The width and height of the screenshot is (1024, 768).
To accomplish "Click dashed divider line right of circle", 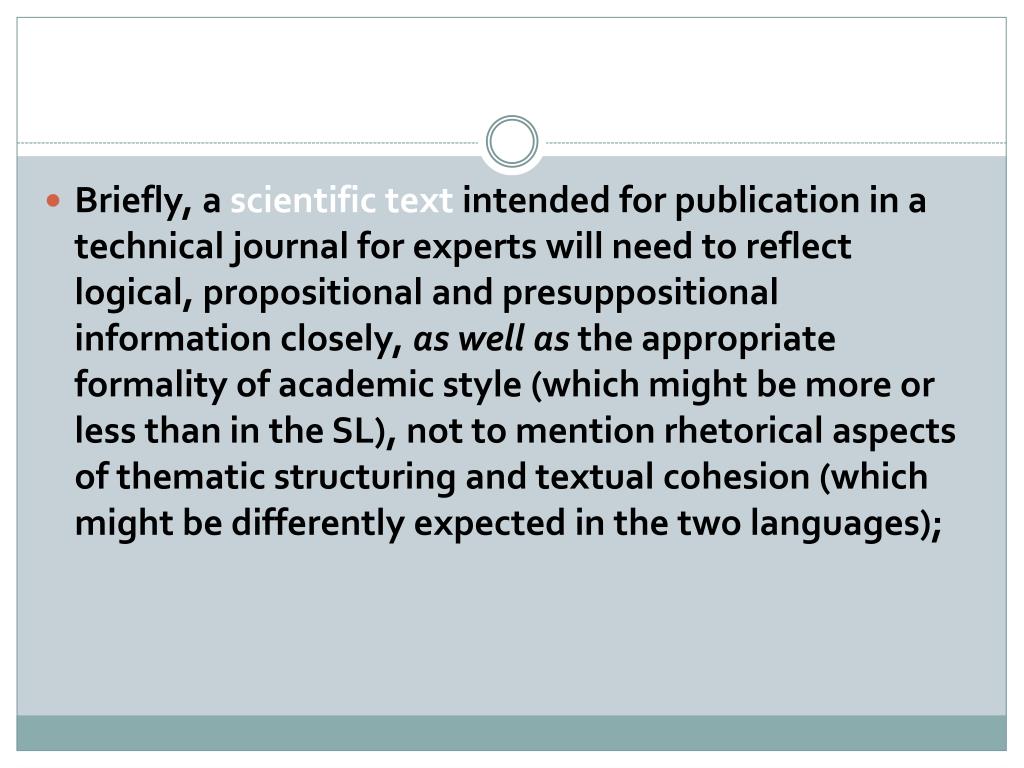I will point(776,142).
